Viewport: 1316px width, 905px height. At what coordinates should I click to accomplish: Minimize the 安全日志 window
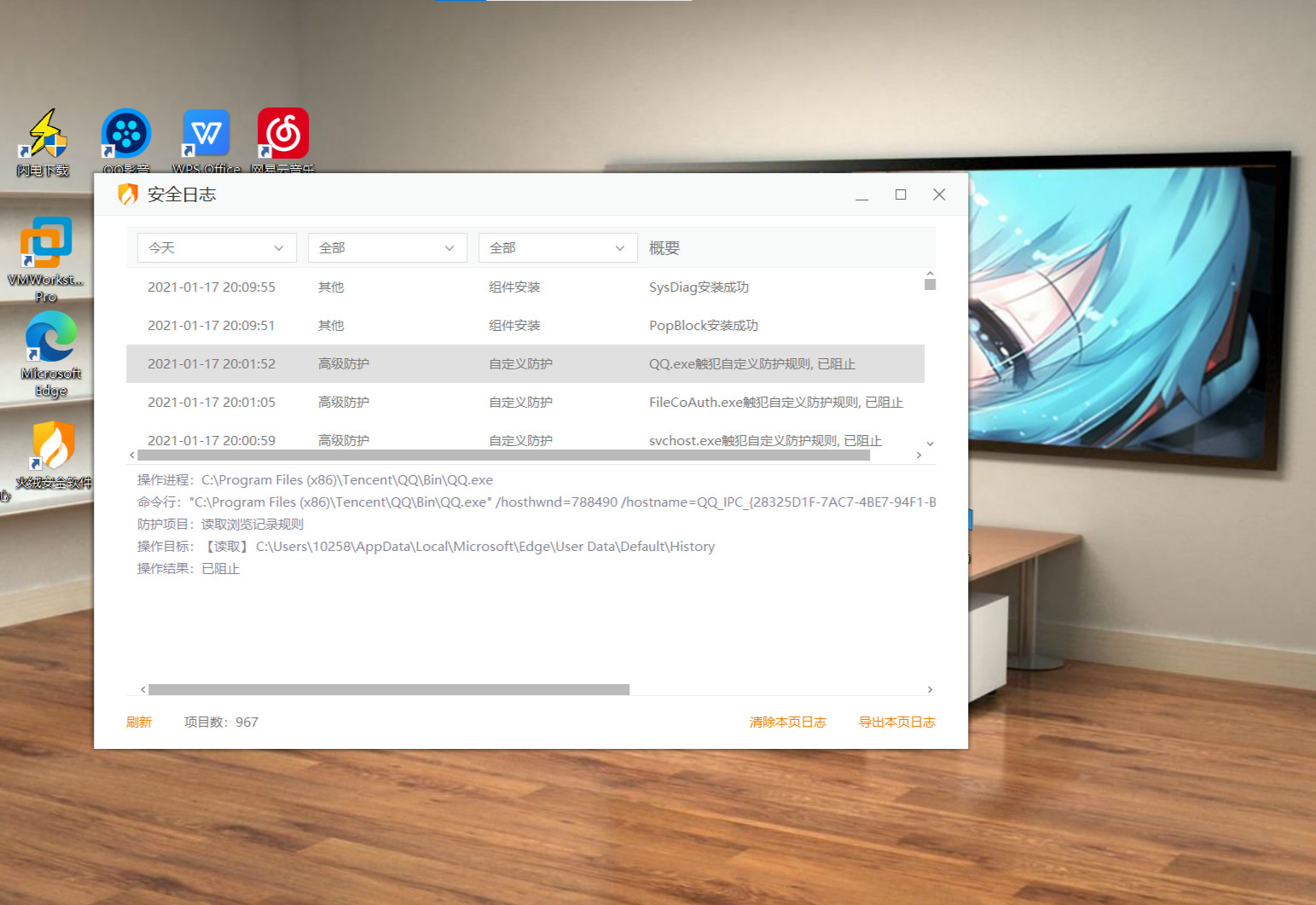click(x=862, y=195)
